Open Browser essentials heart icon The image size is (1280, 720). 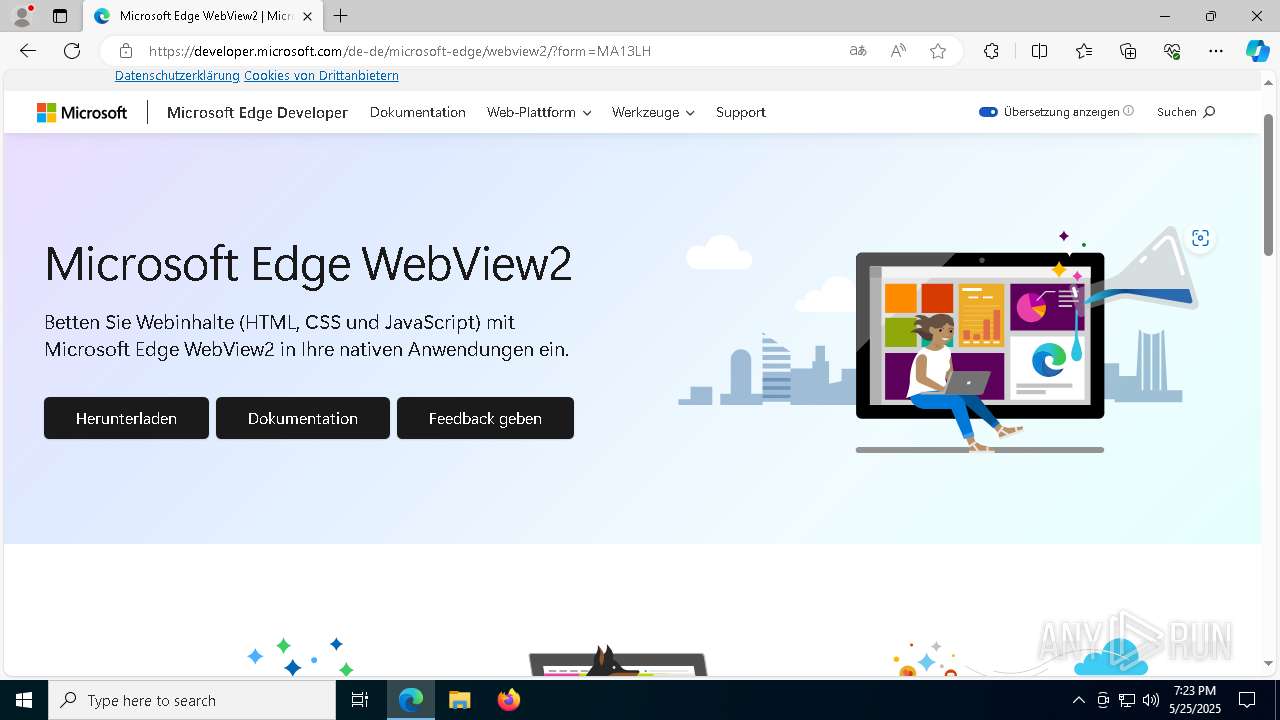point(1172,51)
